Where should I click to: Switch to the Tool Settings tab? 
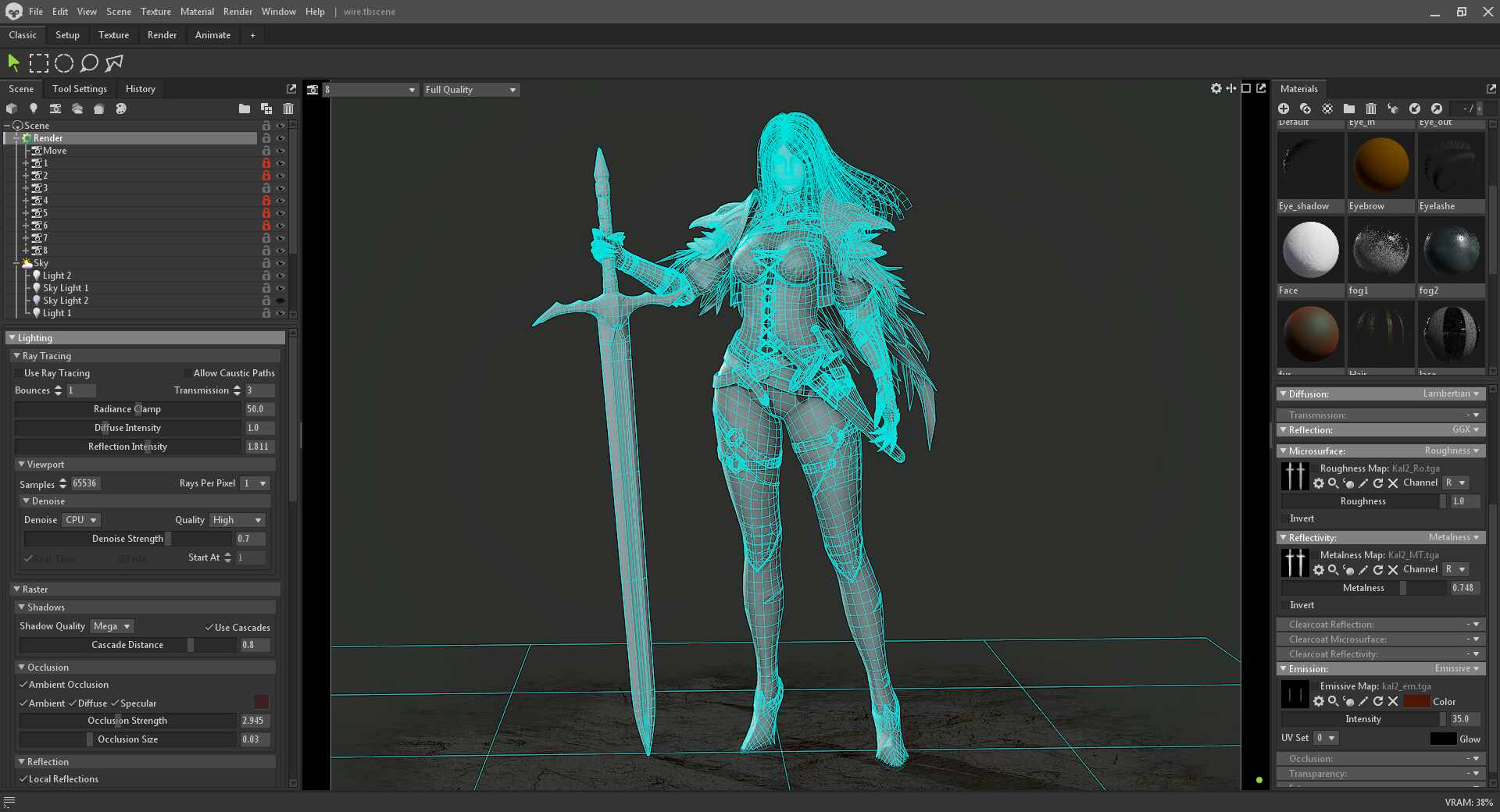(80, 89)
